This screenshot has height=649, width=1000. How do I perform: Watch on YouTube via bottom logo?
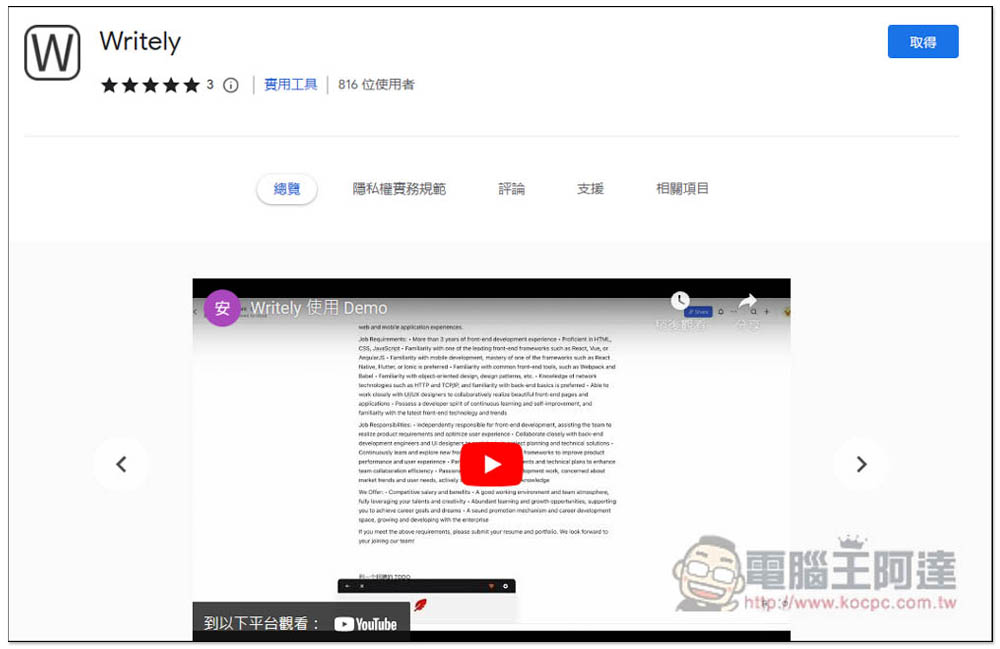(365, 624)
